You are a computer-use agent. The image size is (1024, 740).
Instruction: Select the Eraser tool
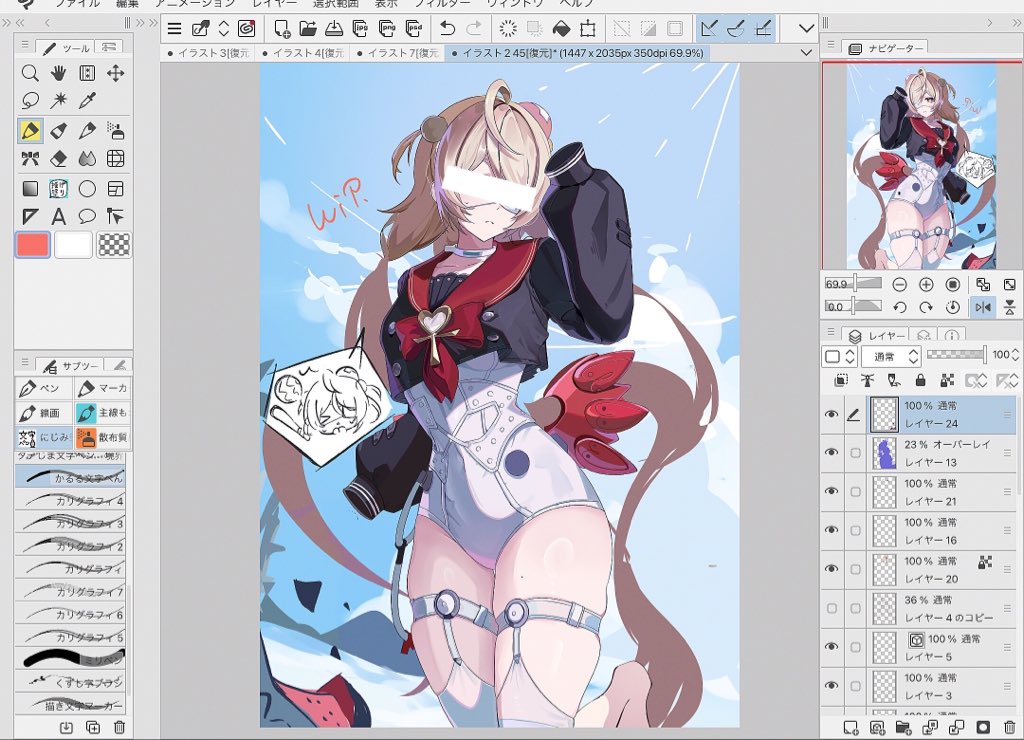pyautogui.click(x=59, y=159)
